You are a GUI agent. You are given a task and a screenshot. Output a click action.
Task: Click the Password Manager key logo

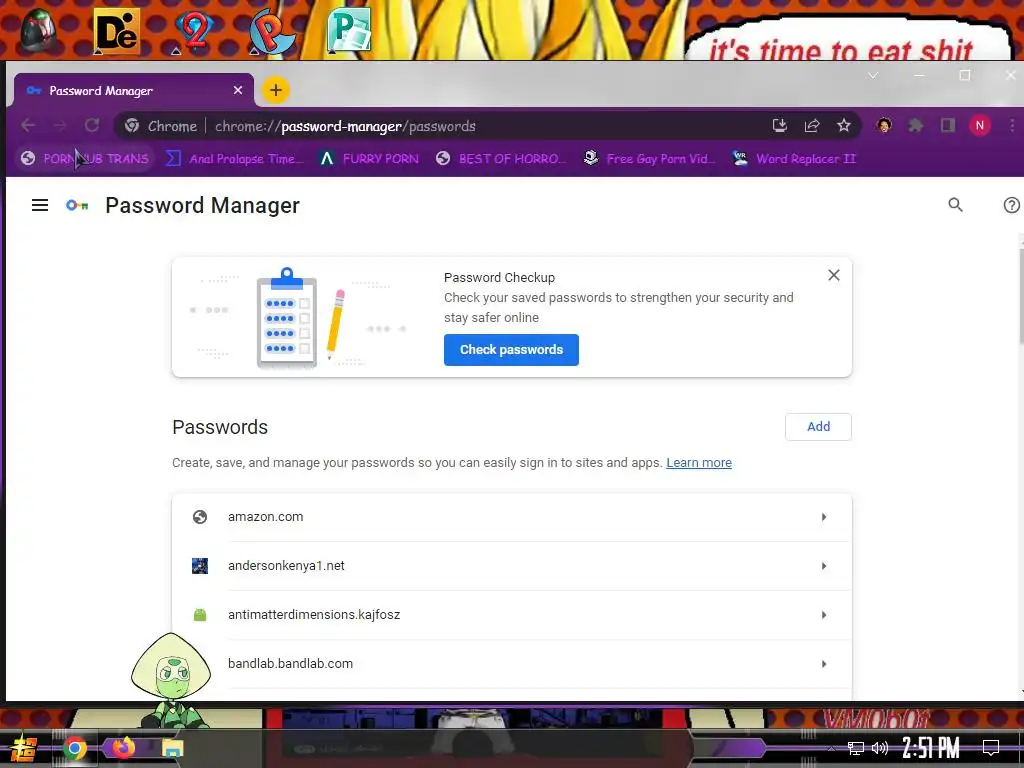tap(77, 205)
